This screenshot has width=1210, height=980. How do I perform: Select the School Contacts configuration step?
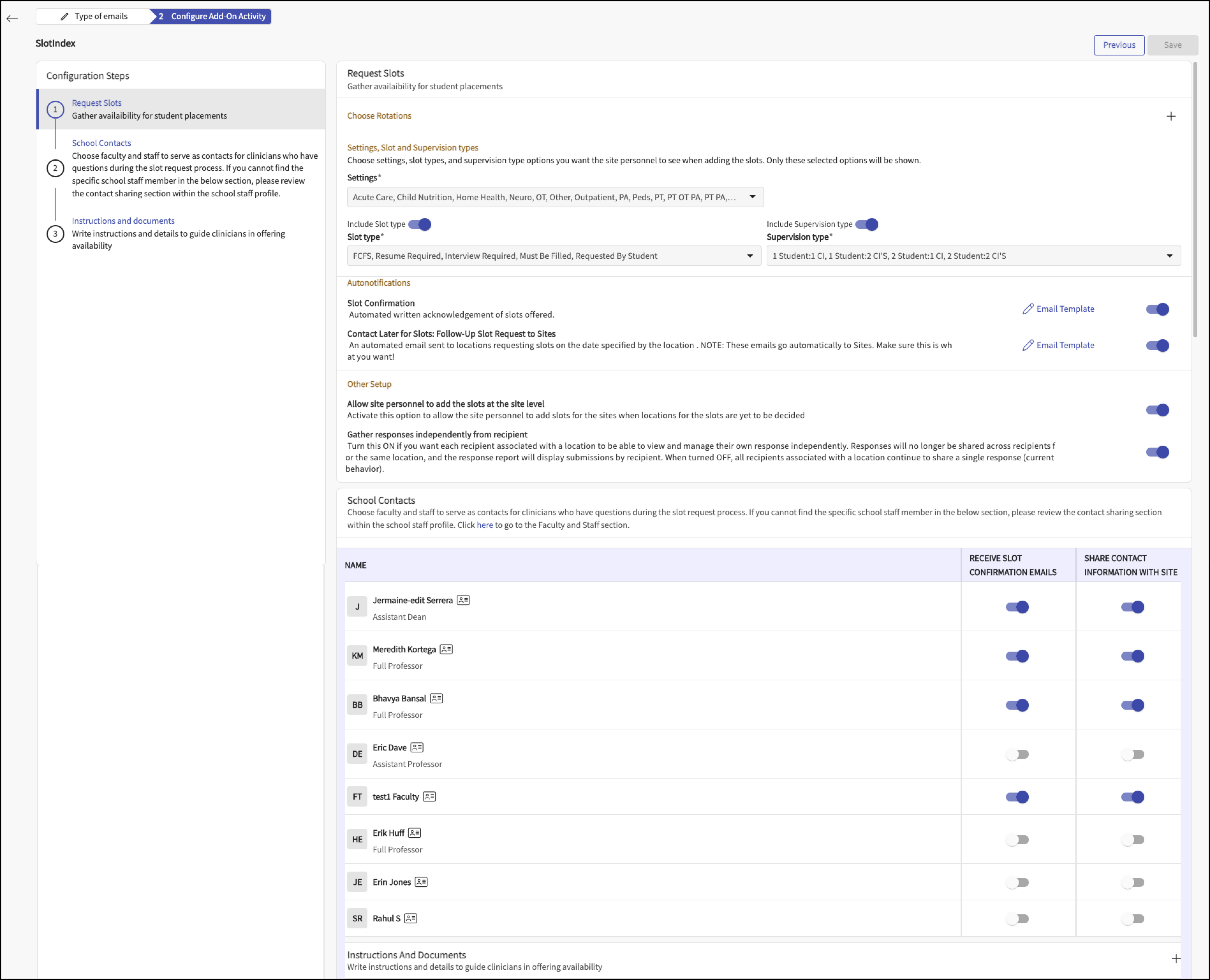101,143
